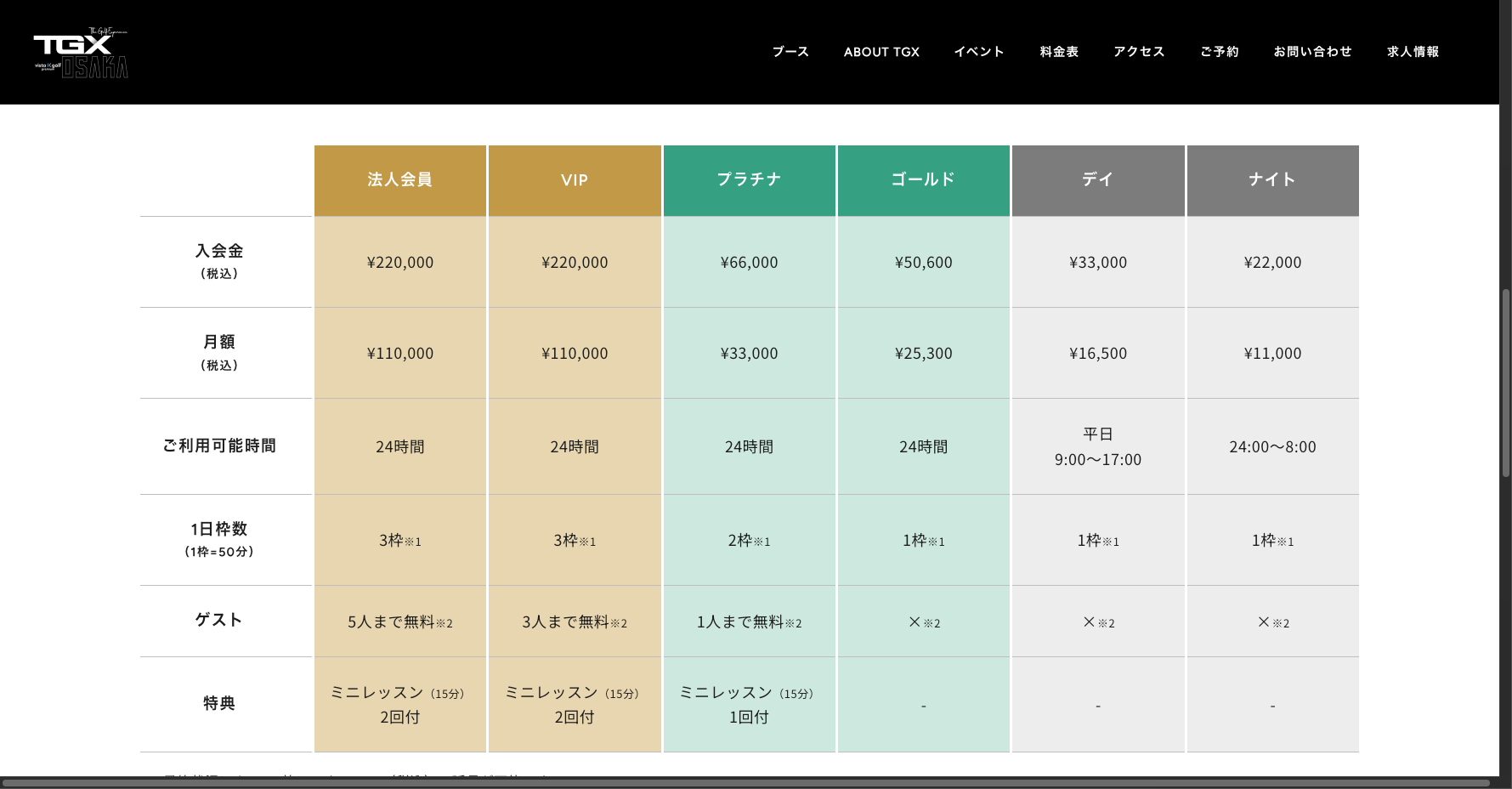This screenshot has width=1512, height=789.
Task: Select アクセス in the navigation bar
Action: 1139,52
